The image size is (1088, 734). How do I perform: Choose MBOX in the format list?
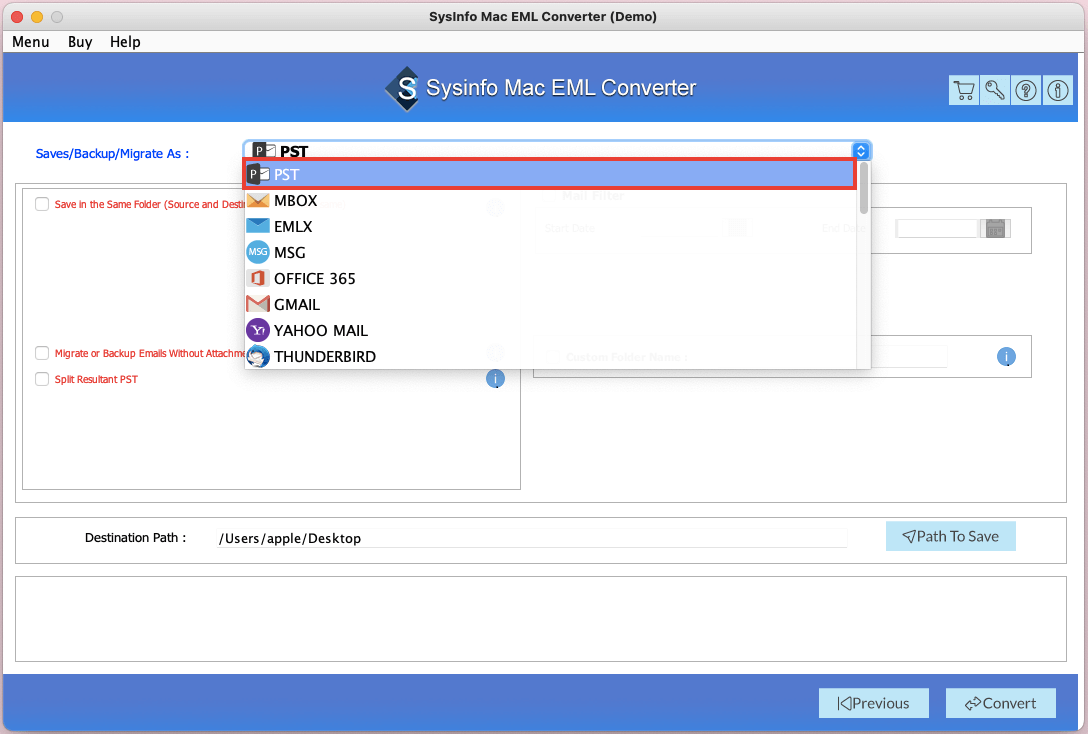pyautogui.click(x=551, y=200)
